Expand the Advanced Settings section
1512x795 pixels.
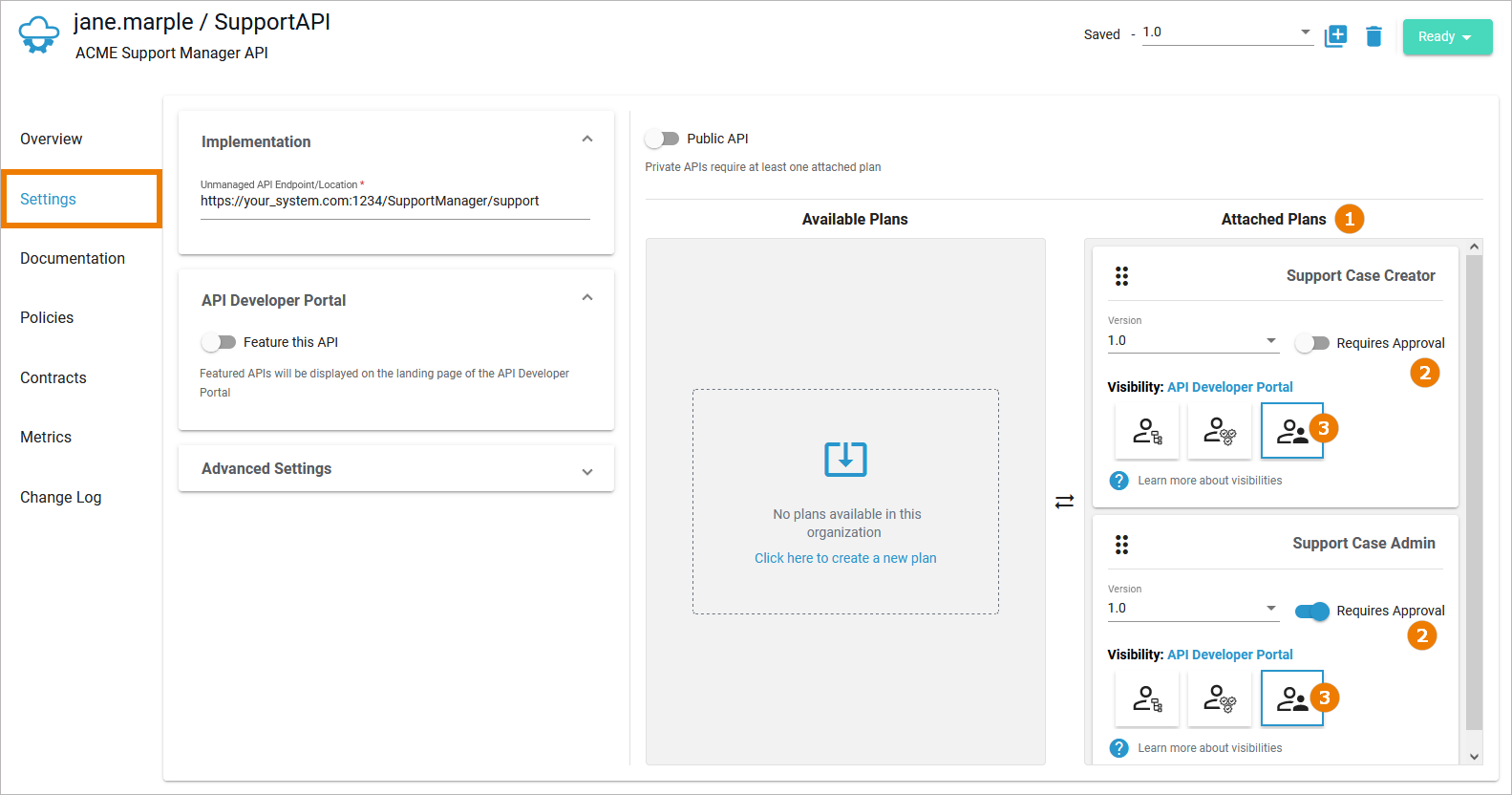[586, 470]
